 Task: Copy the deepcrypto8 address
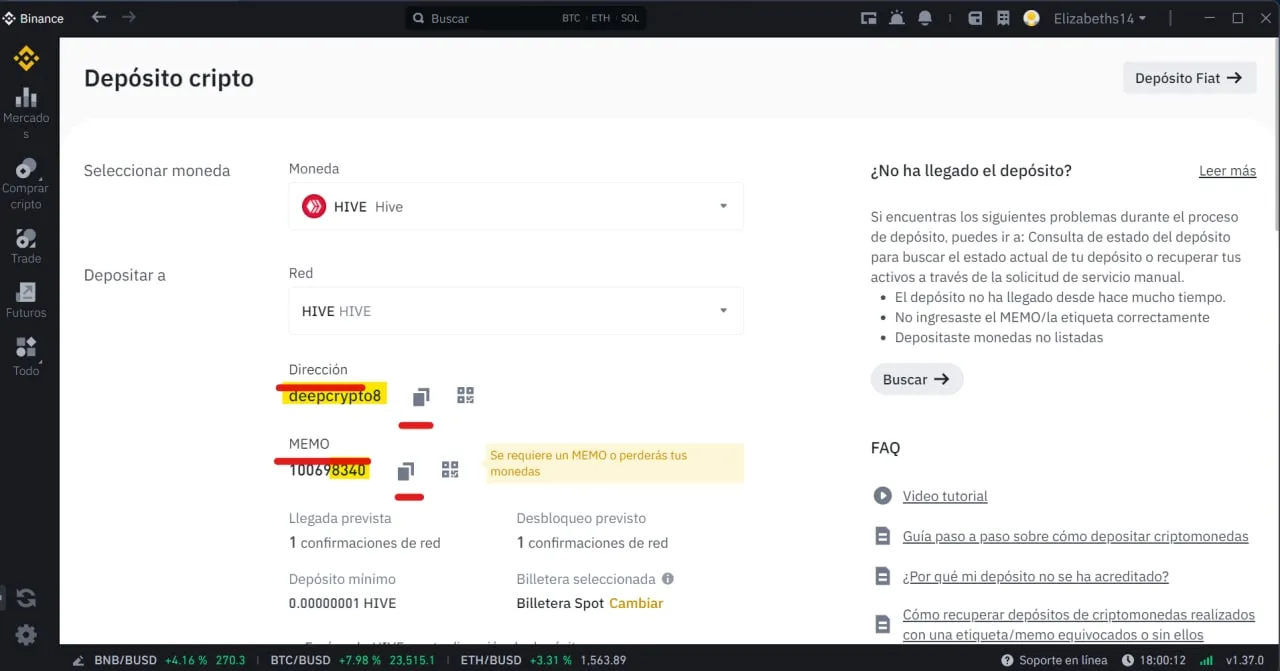(x=421, y=396)
